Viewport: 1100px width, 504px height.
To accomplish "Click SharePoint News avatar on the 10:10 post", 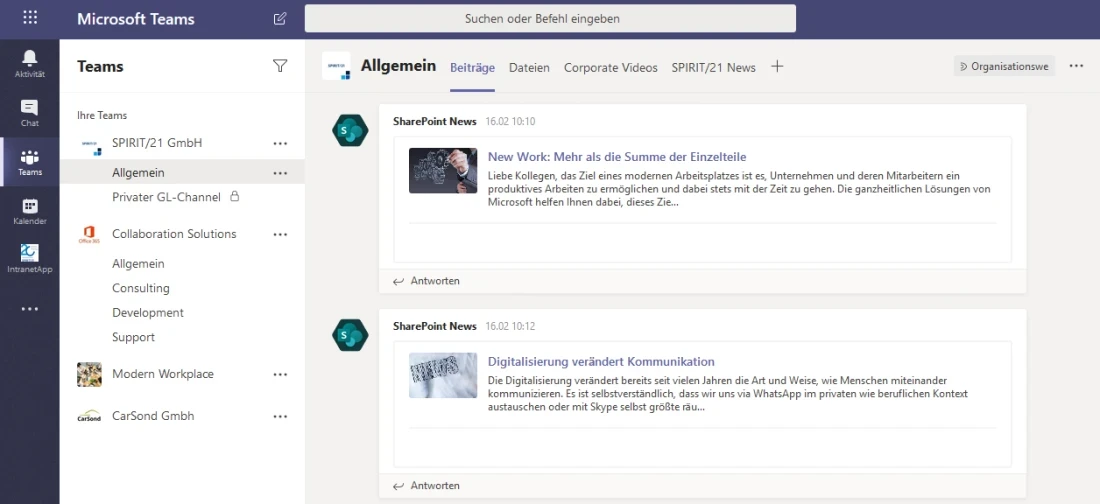I will (350, 130).
